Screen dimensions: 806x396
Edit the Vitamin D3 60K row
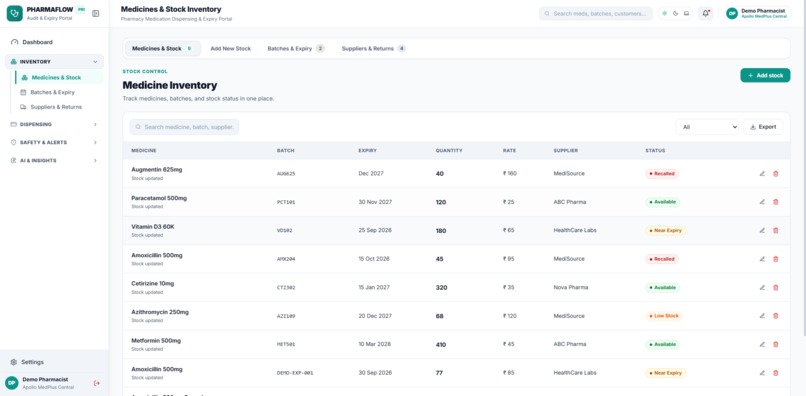pos(762,230)
